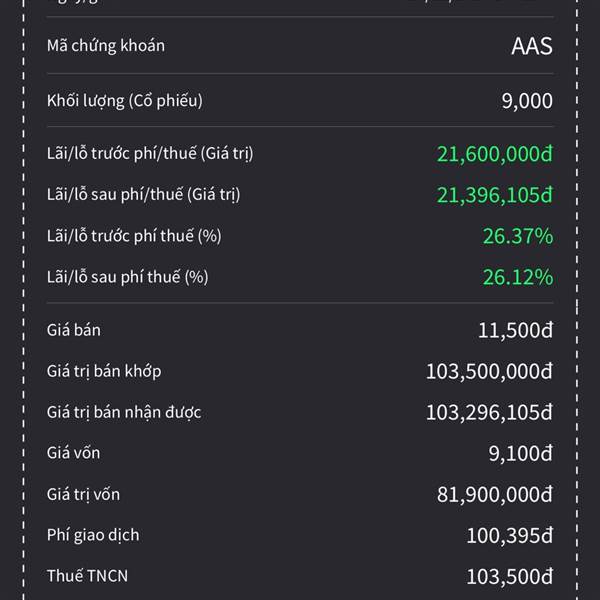Select the 9,000 share volume value

click(527, 101)
